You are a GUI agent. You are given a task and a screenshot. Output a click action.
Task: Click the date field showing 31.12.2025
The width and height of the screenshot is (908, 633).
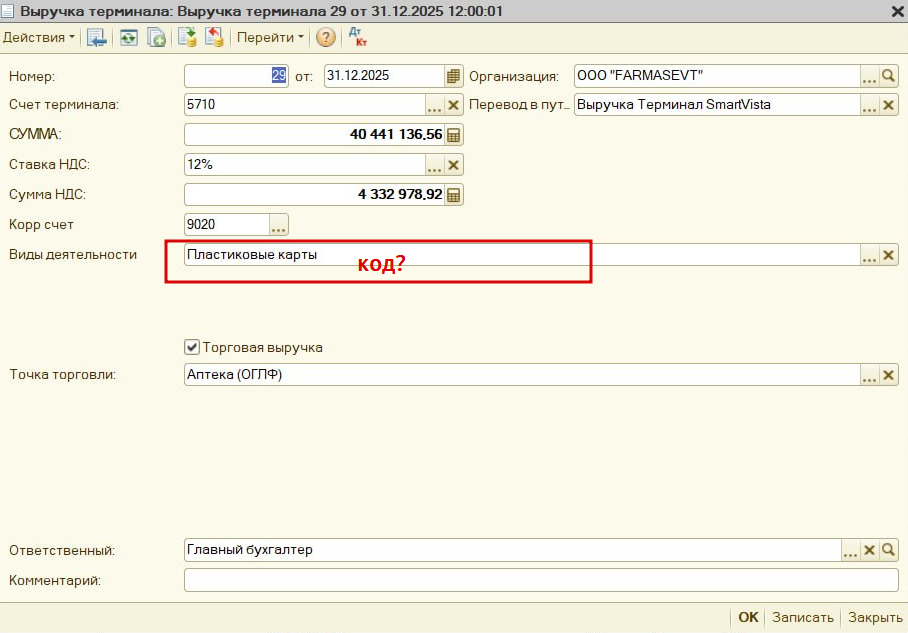[385, 76]
